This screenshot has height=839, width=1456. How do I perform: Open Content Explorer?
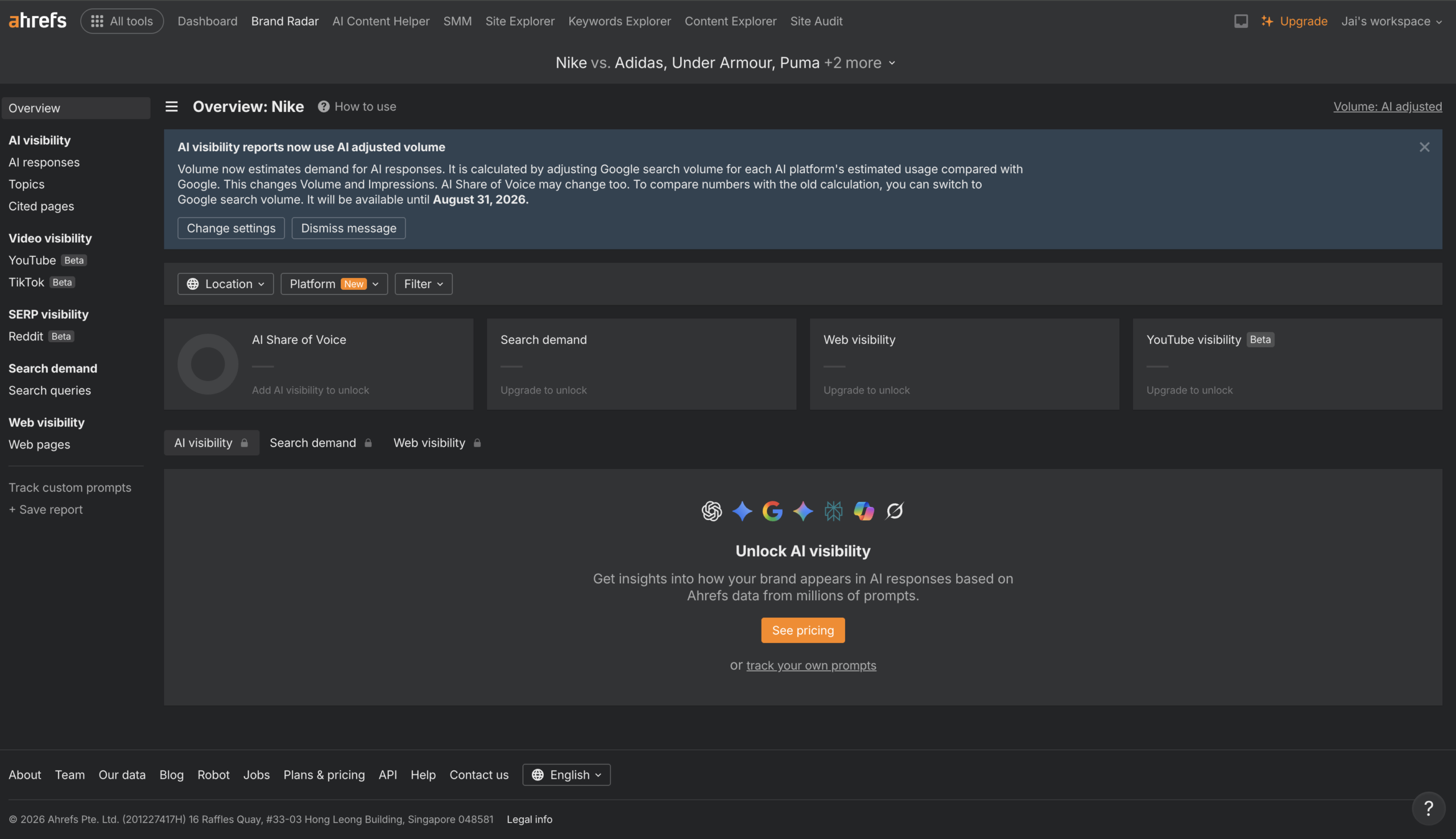pos(730,22)
